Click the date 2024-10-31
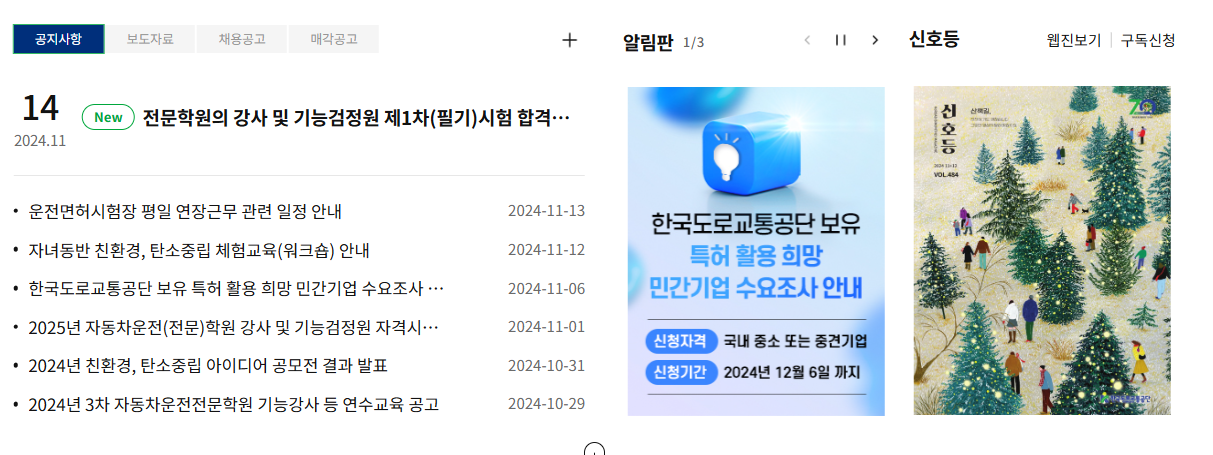Image resolution: width=1213 pixels, height=455 pixels. click(546, 365)
